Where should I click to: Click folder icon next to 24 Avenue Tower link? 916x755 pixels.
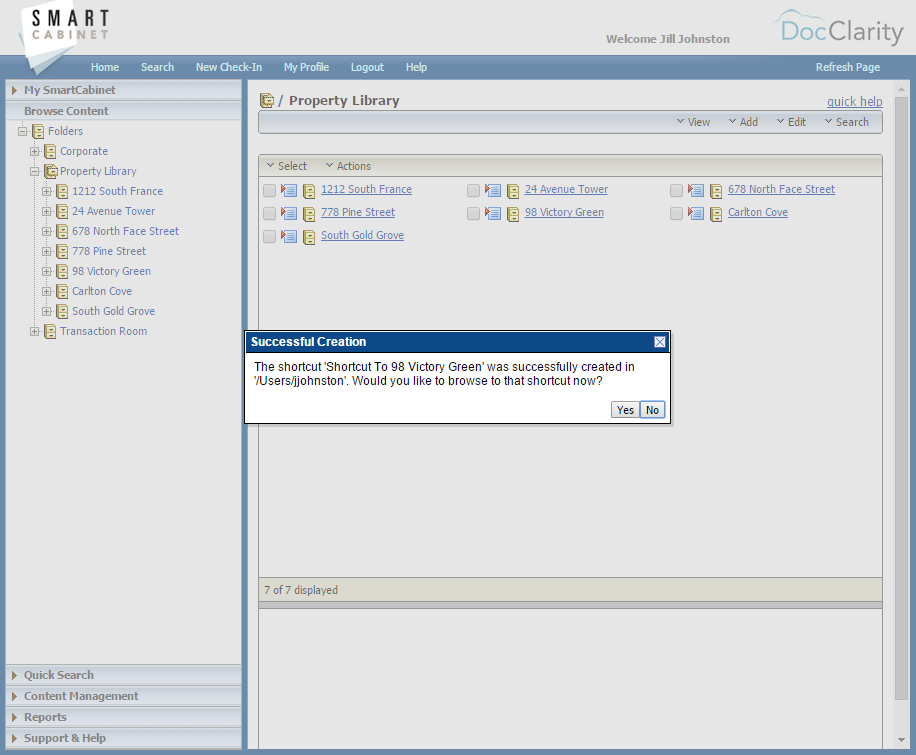point(513,190)
